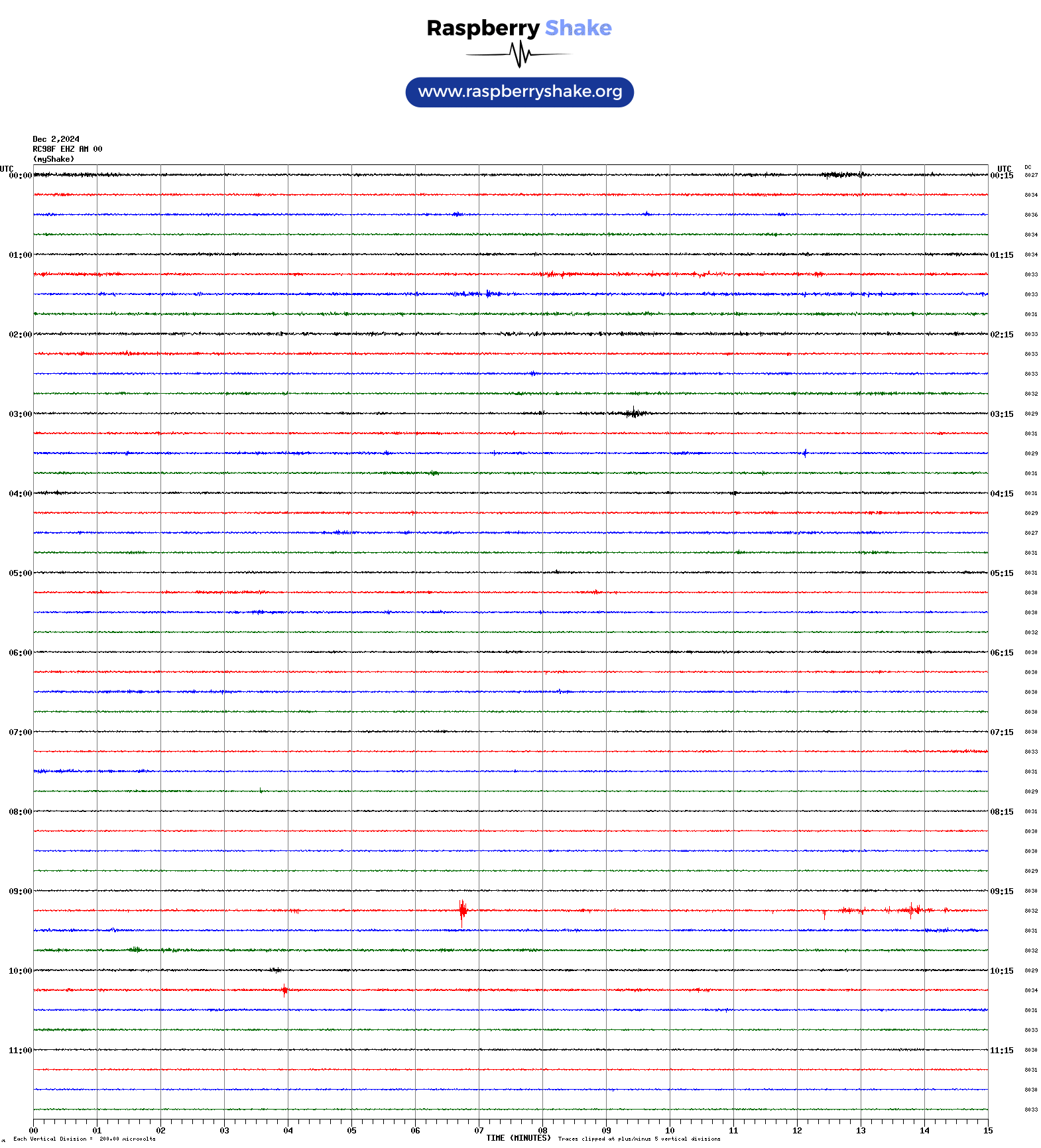Open the www.raspberryshake.org link
The height and width of the screenshot is (1148, 1041).
[x=520, y=92]
